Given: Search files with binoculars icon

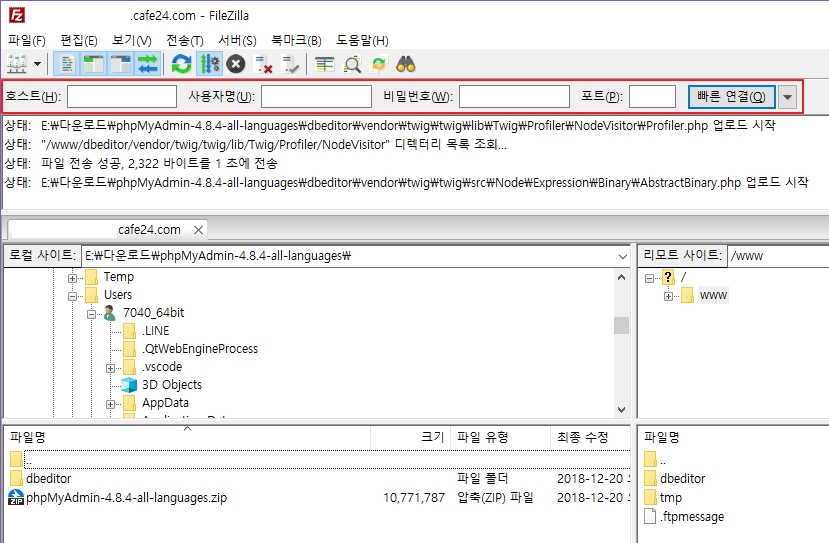Looking at the screenshot, I should point(406,65).
